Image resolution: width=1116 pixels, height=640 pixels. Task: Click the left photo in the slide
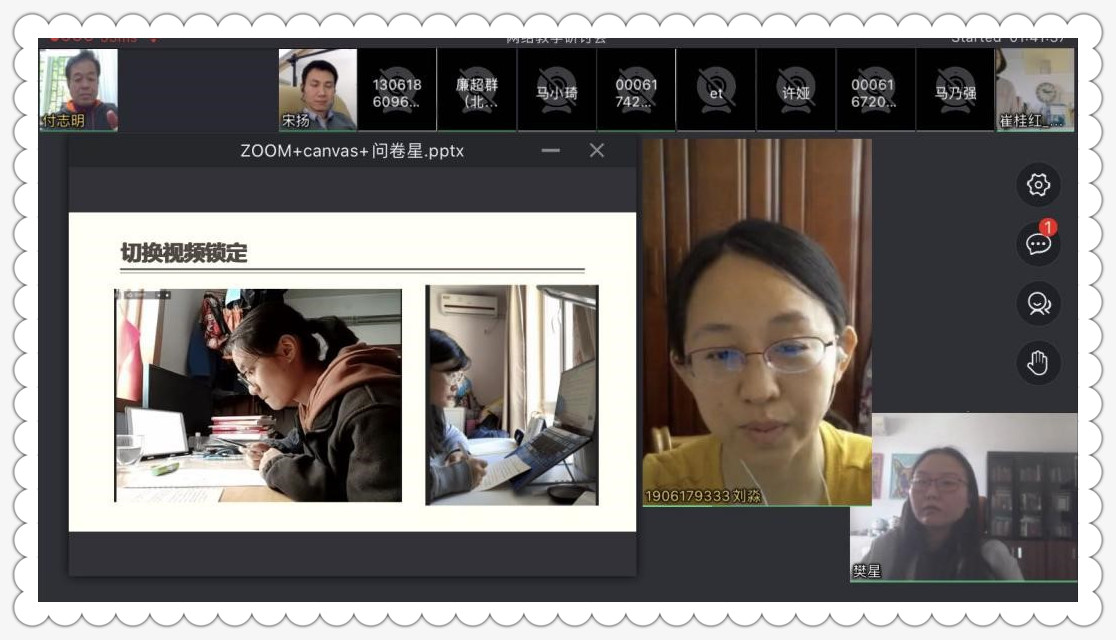click(258, 393)
